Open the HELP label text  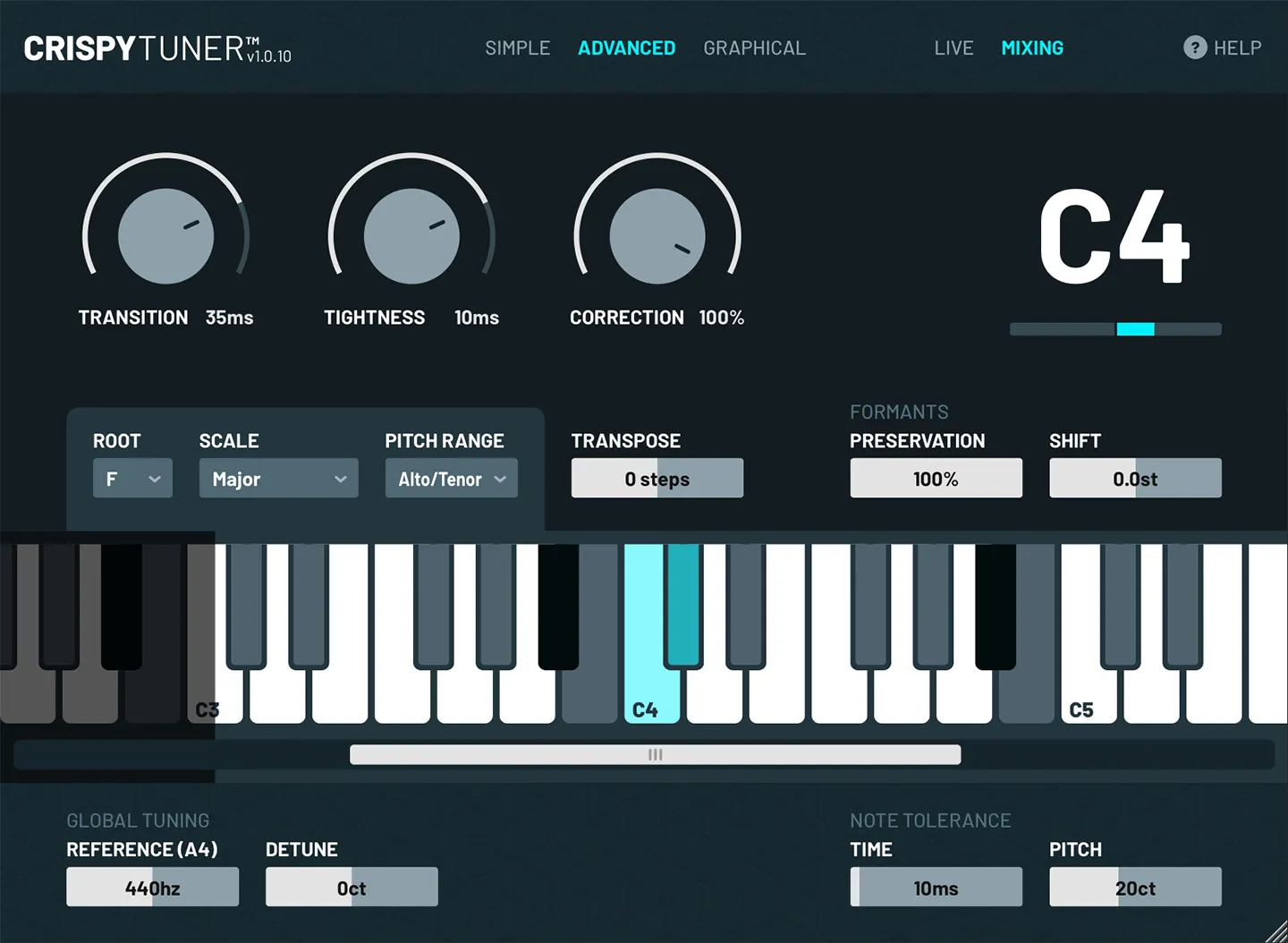(1238, 48)
